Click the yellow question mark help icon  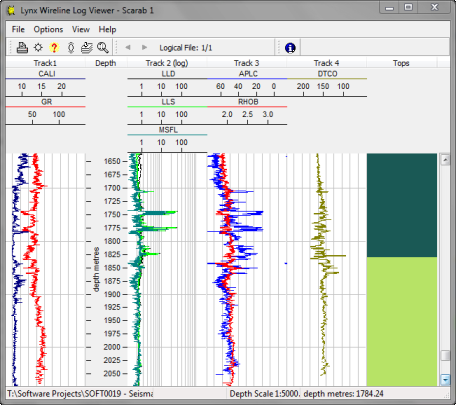(54, 48)
